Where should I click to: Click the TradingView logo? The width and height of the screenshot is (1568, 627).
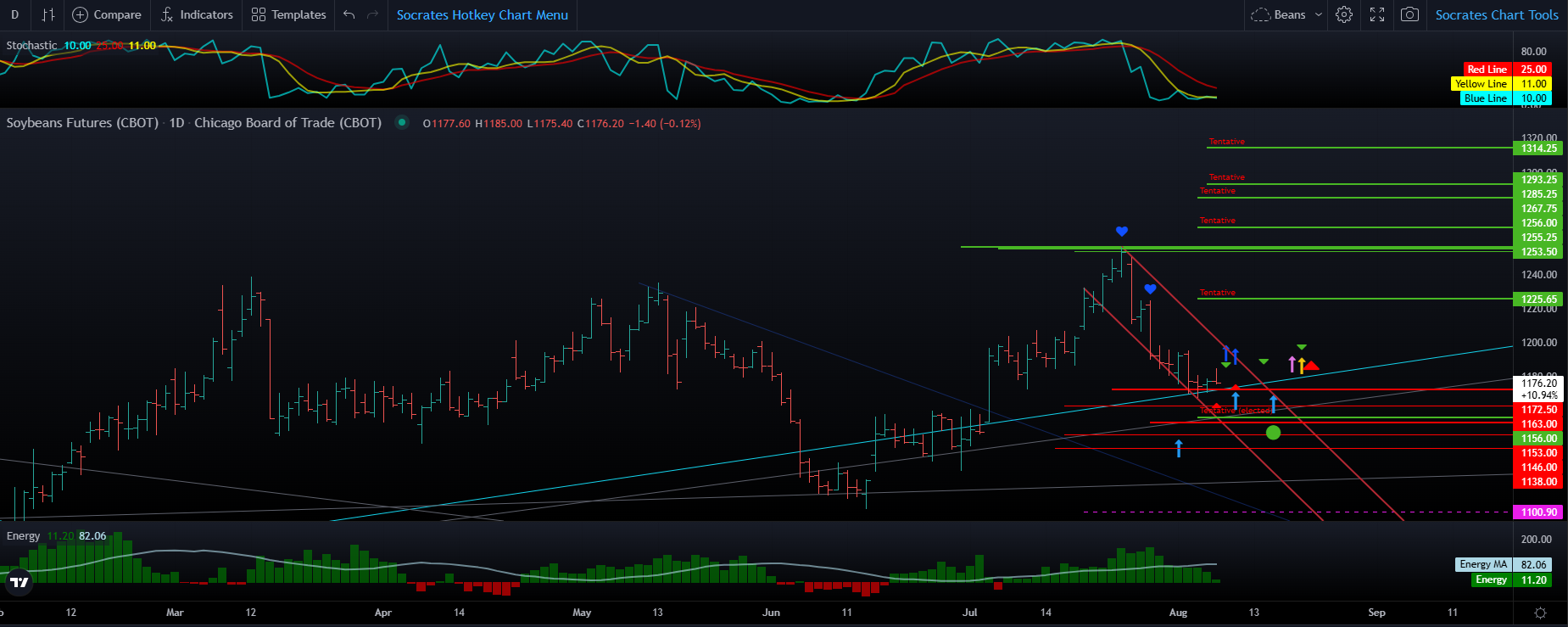point(19,581)
